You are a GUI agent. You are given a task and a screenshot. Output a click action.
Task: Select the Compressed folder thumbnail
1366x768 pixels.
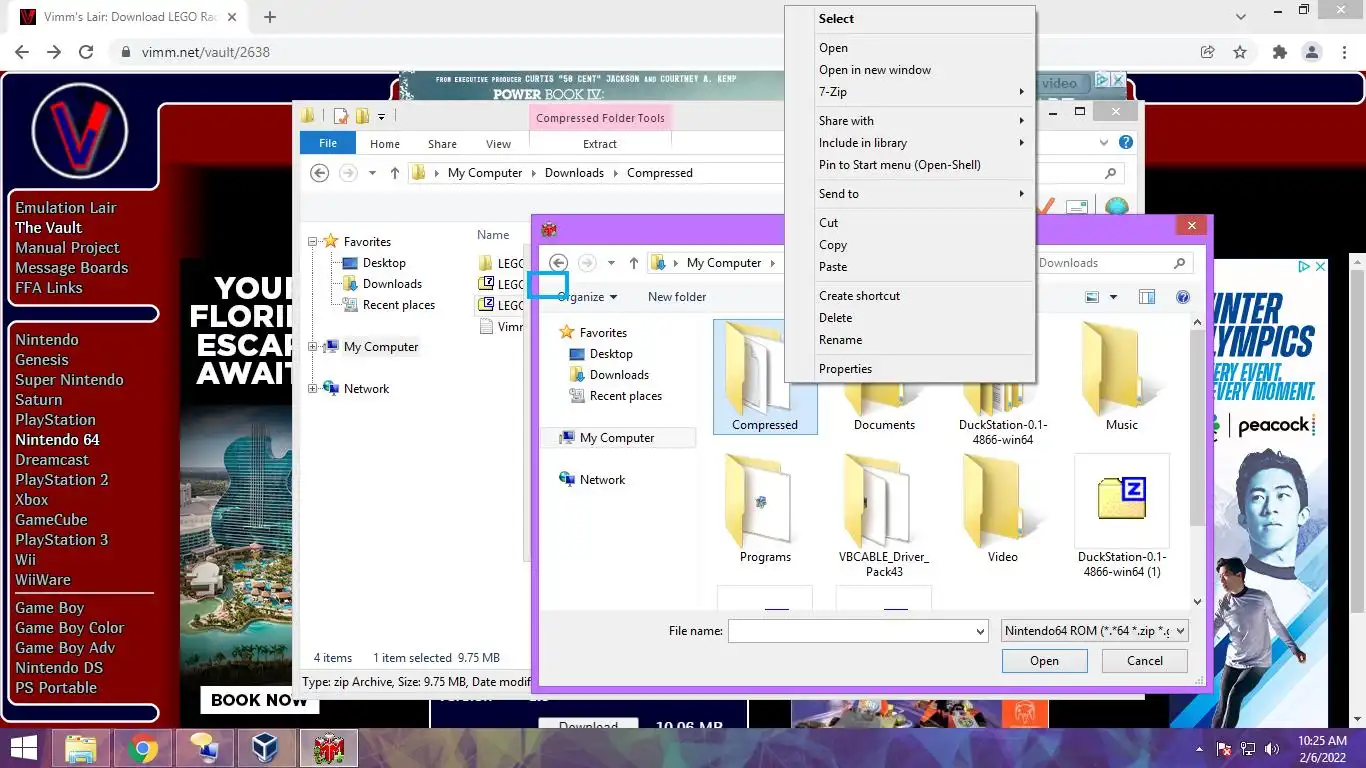(765, 377)
